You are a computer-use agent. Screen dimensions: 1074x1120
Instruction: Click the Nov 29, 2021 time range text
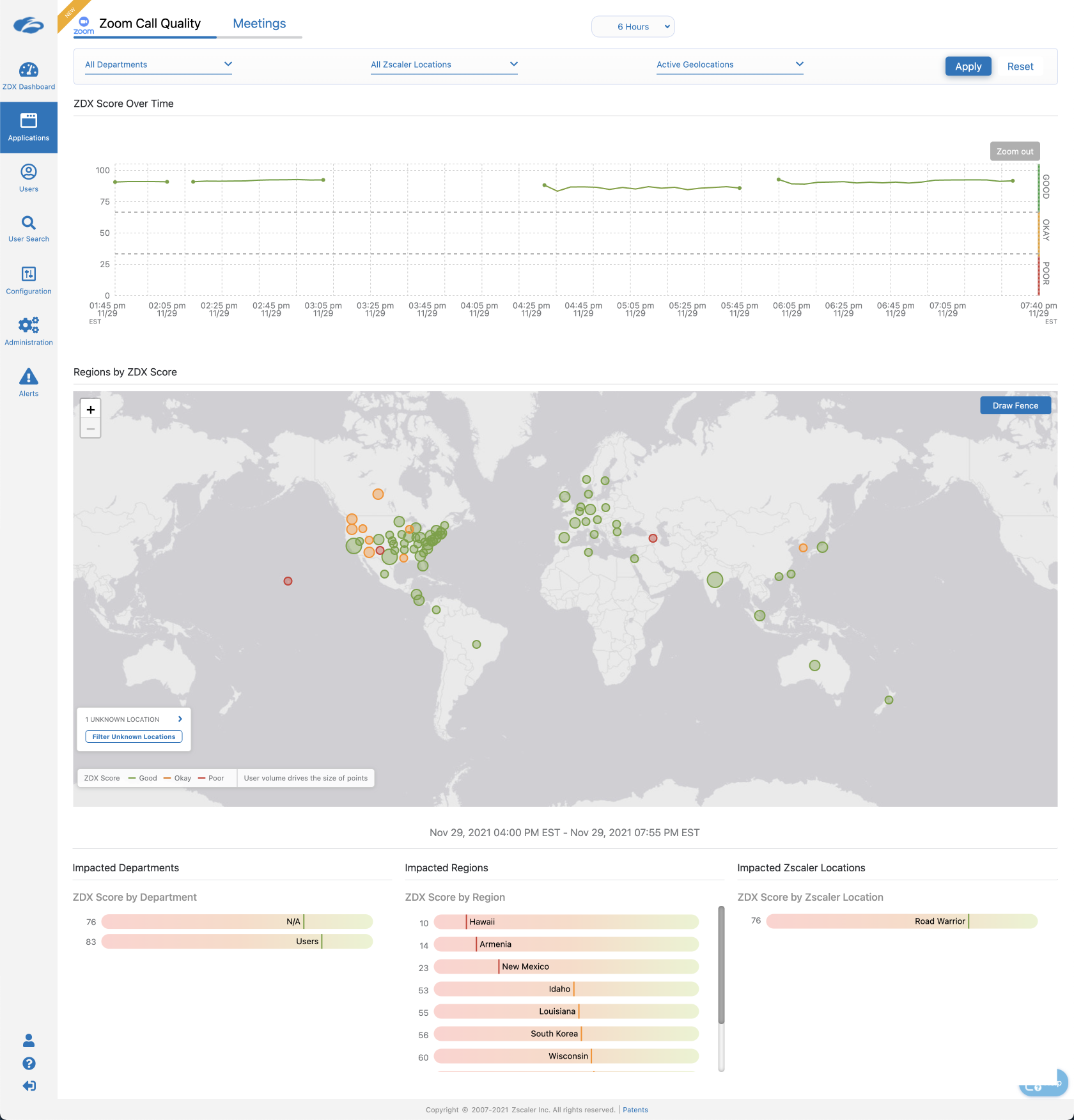pos(564,832)
